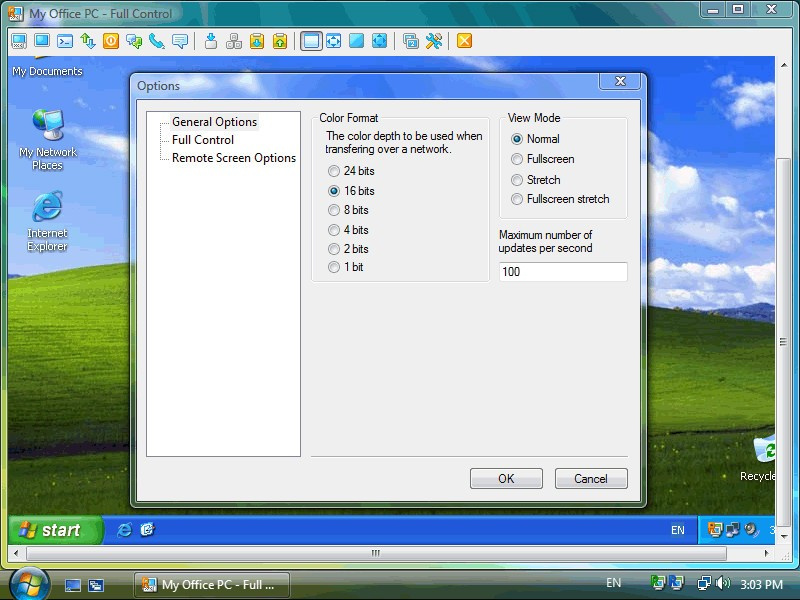
Task: Start voice chat via phone icon
Action: 157,41
